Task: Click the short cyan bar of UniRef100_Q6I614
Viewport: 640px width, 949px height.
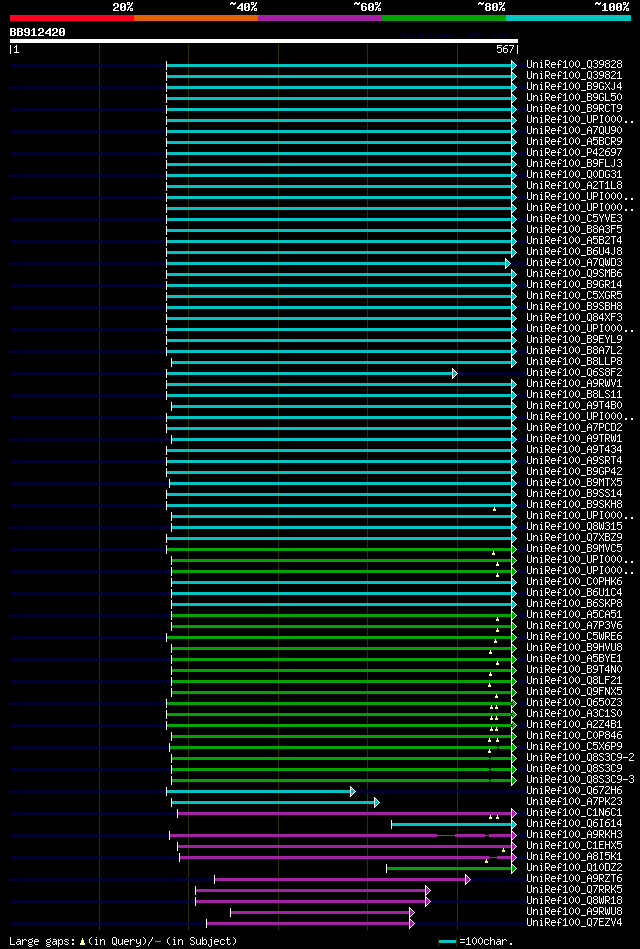Action: click(x=454, y=824)
